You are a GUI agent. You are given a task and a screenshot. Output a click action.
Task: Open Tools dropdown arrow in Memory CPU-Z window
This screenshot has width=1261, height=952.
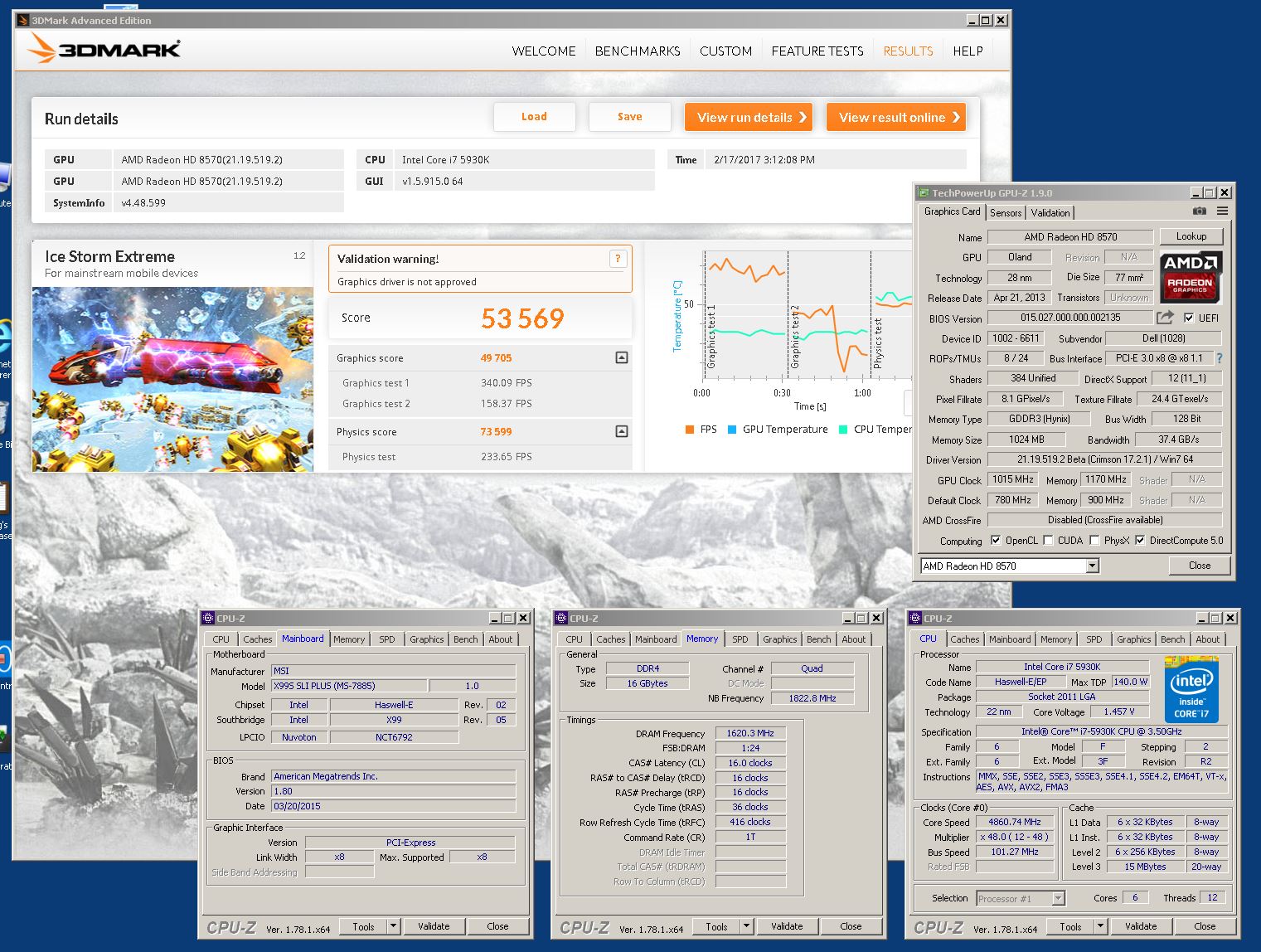tap(747, 925)
